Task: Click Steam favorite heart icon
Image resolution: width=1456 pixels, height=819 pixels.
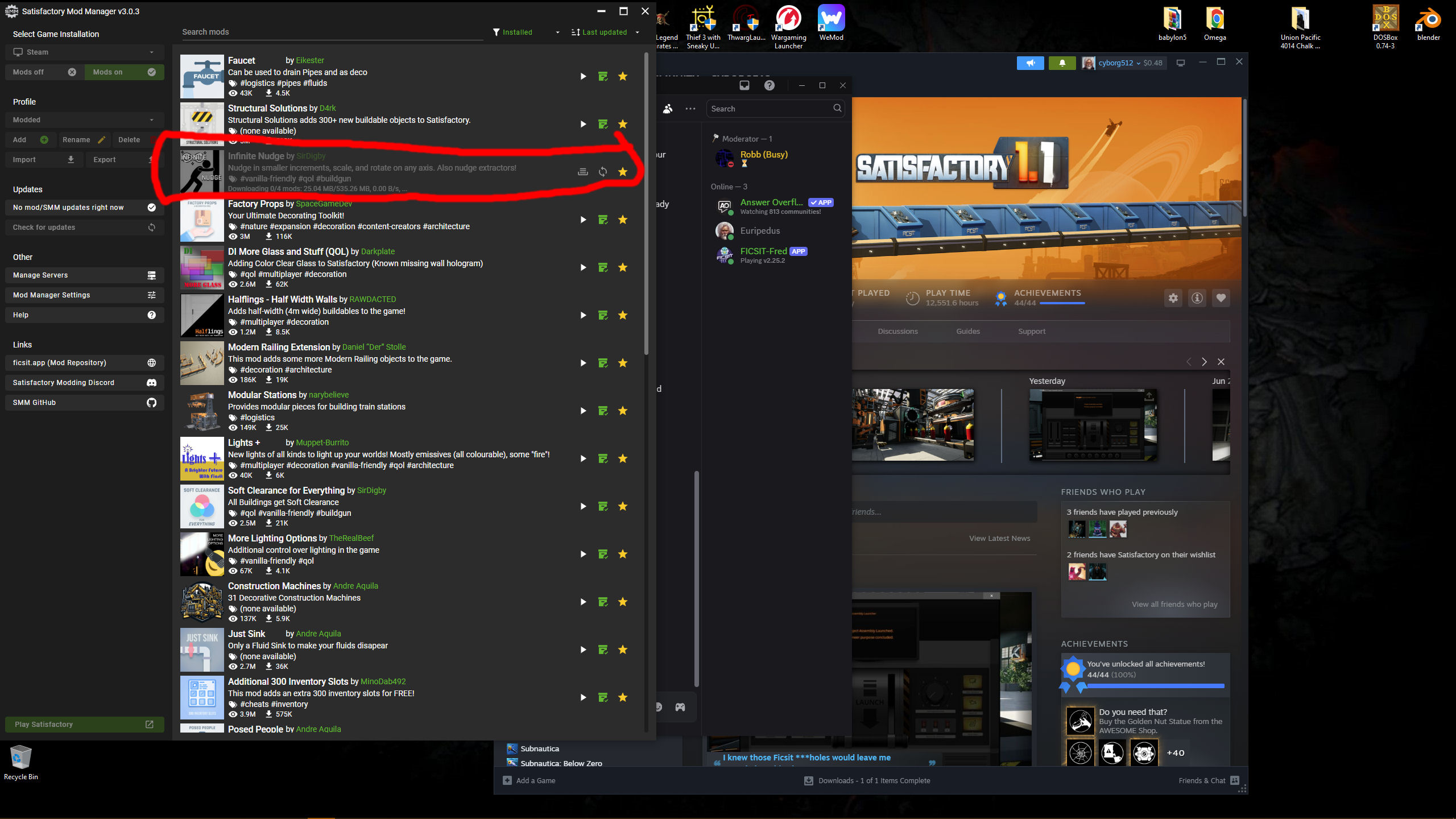Action: click(1221, 298)
